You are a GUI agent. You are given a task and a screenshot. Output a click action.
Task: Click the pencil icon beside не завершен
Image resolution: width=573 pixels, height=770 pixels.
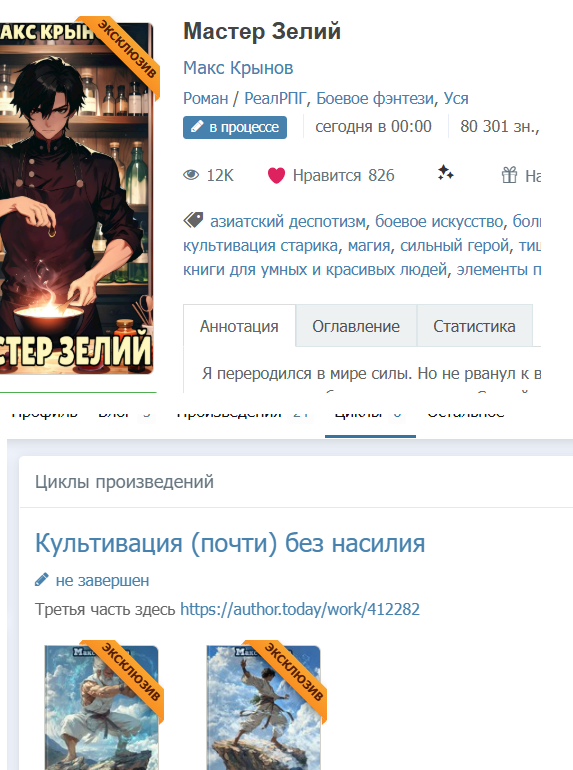tap(42, 580)
